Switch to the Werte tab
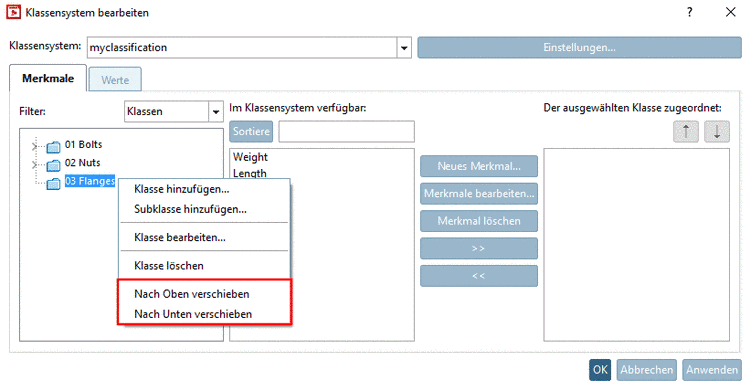Viewport: 750px width, 390px height. coord(115,80)
